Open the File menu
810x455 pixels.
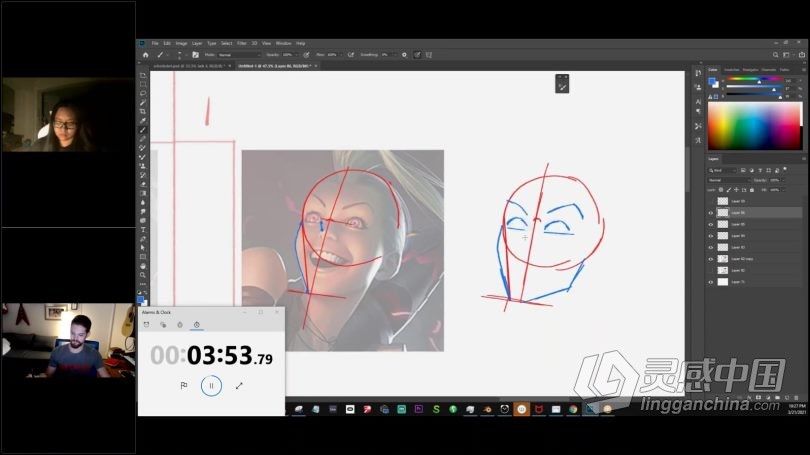pos(155,43)
